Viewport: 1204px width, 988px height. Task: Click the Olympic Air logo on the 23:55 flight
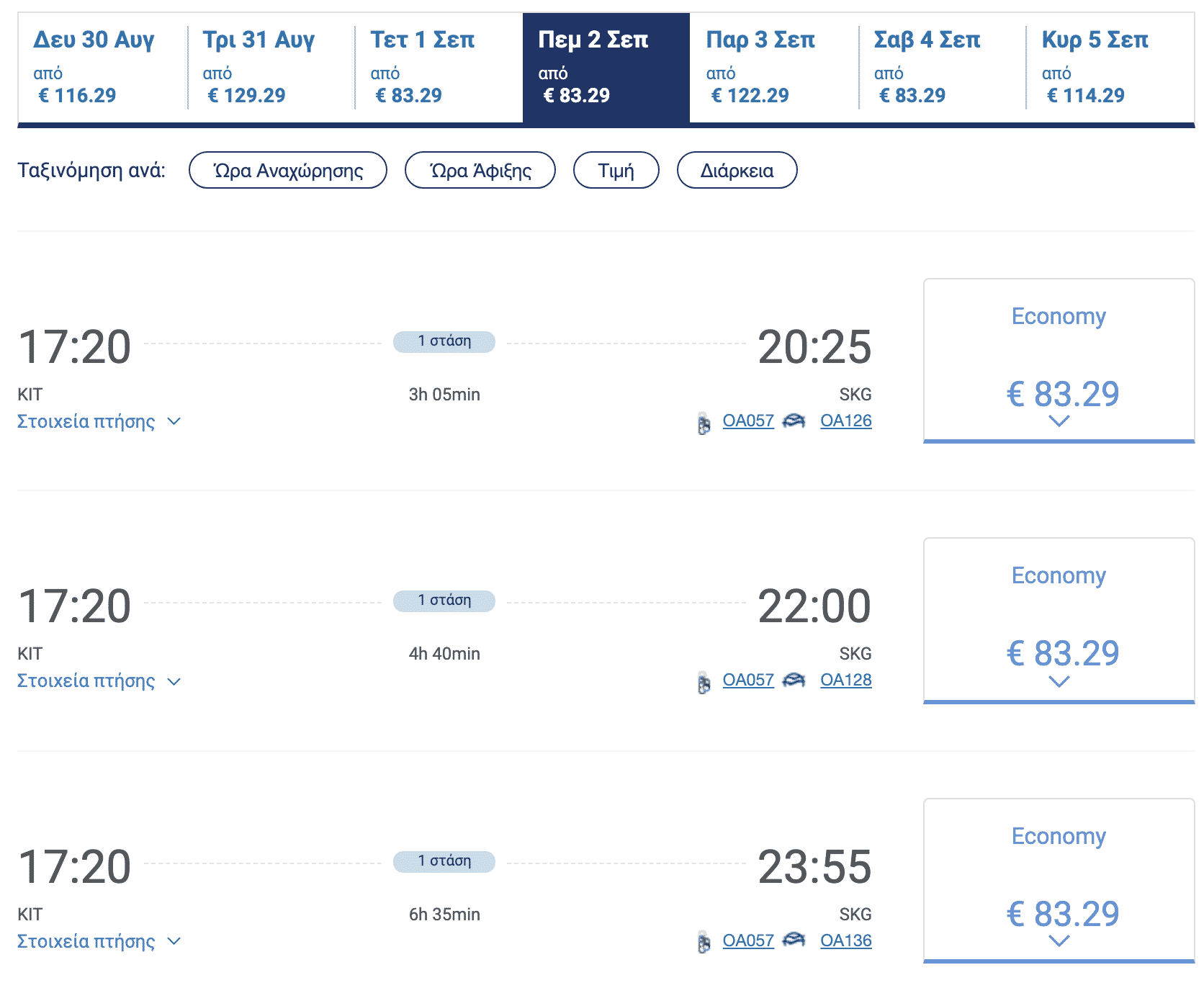tap(704, 942)
